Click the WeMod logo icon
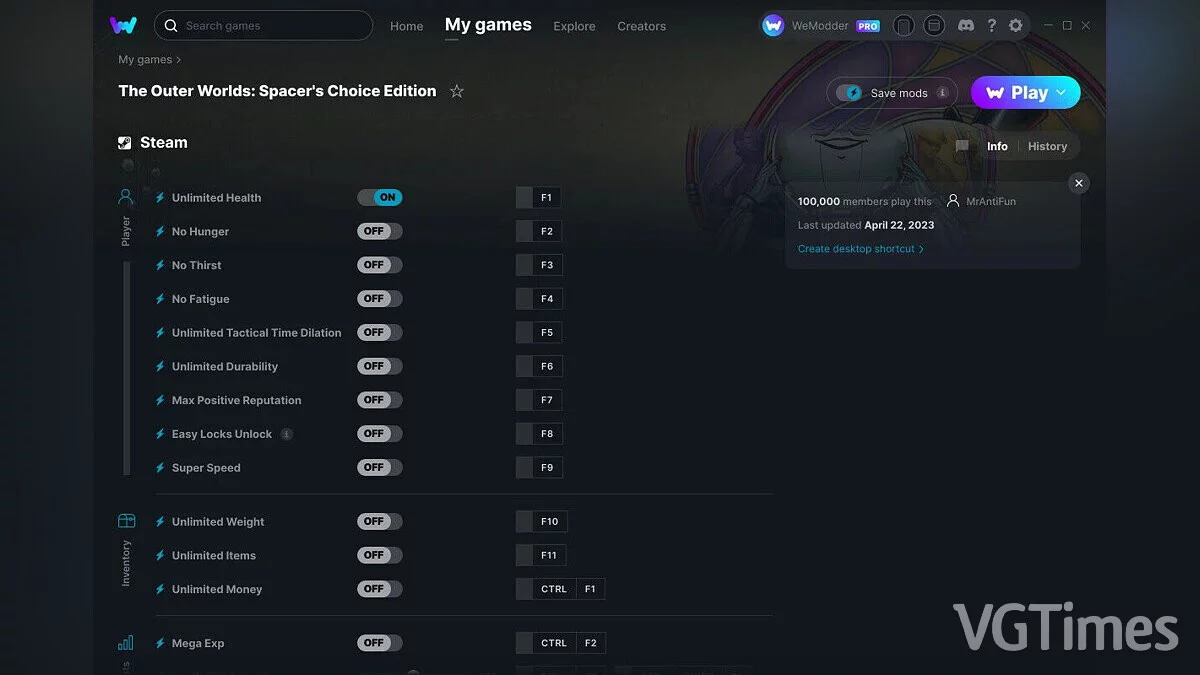 point(124,25)
